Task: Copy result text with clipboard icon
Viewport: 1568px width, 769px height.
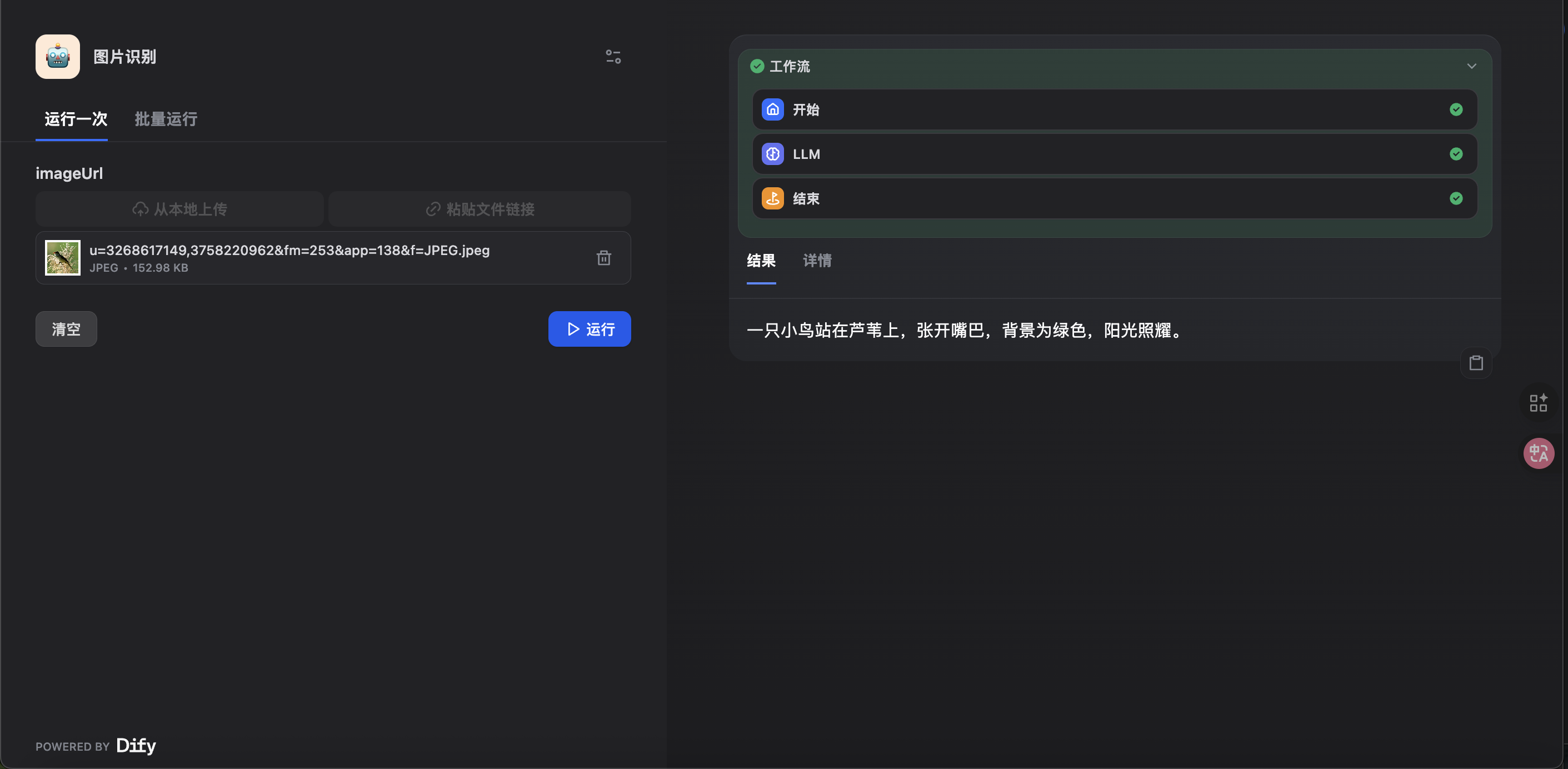Action: point(1475,363)
